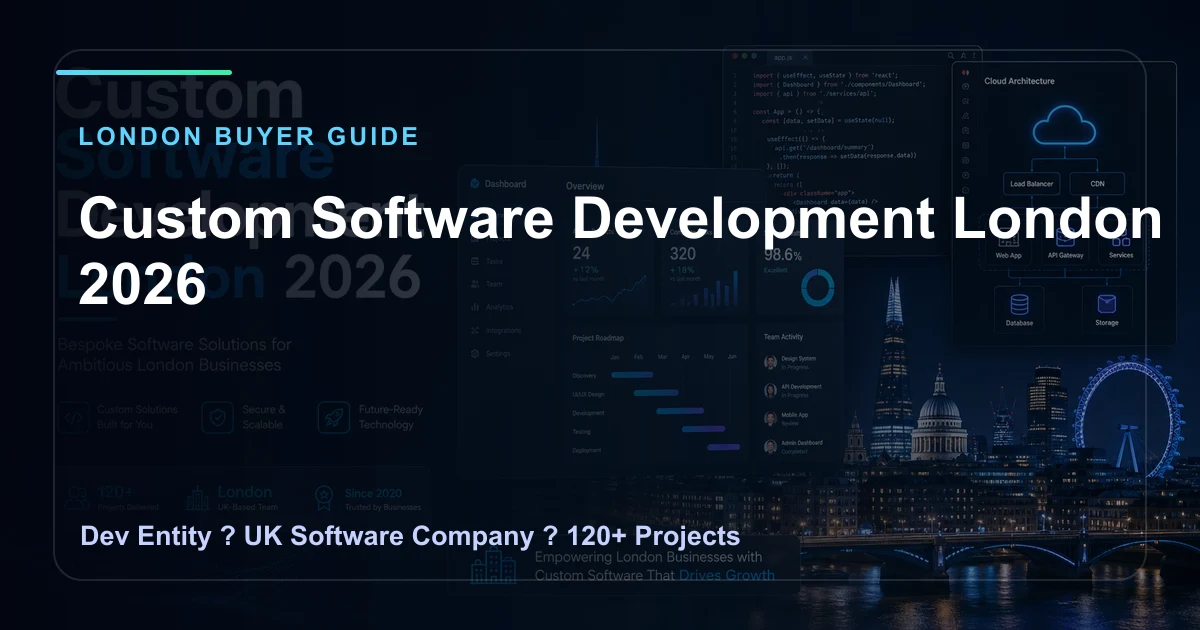Click the 'Cloud Architecture' title

[x=1019, y=81]
